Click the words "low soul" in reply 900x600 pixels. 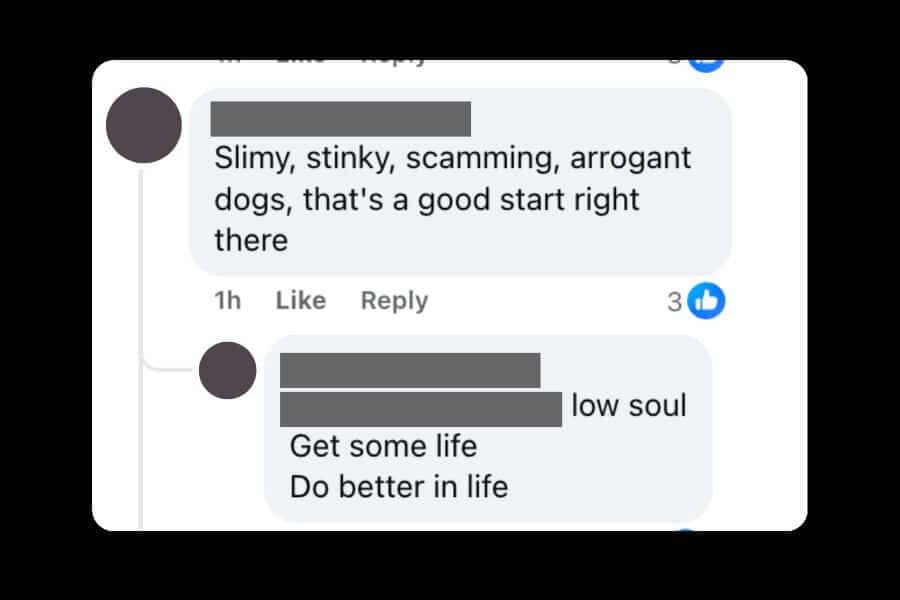coord(629,405)
